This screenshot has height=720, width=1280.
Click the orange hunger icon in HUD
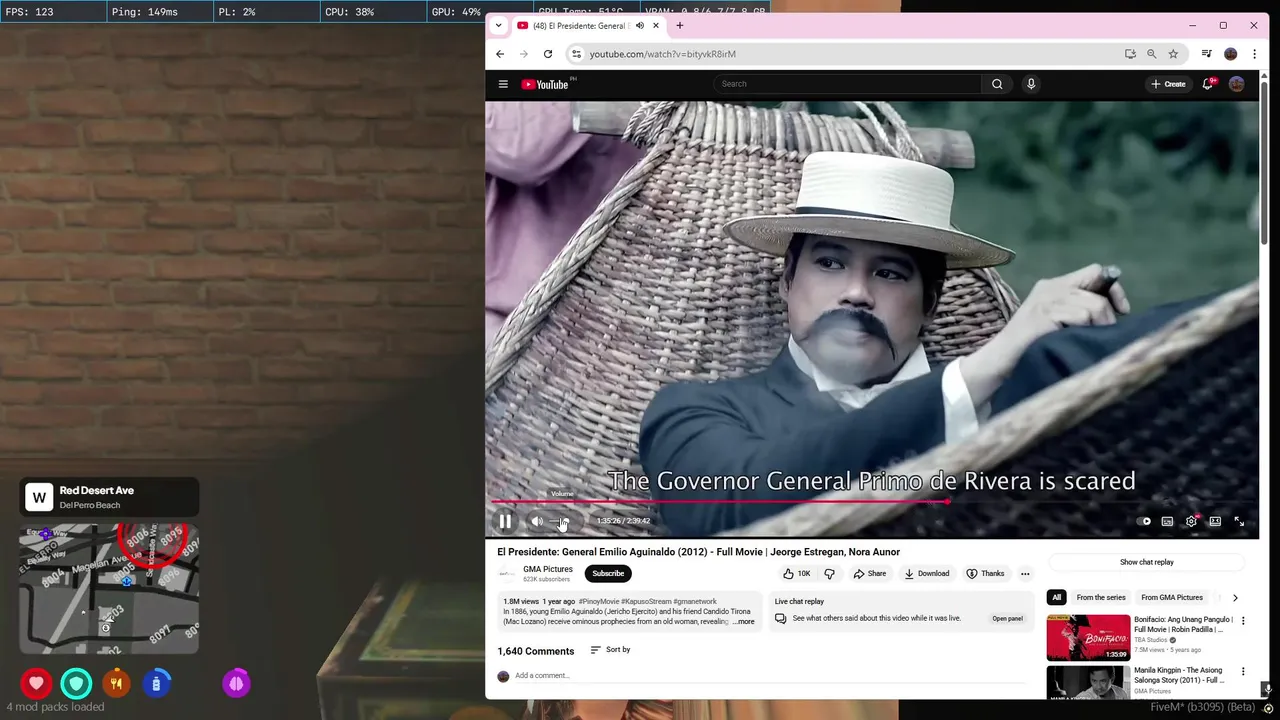pyautogui.click(x=116, y=683)
